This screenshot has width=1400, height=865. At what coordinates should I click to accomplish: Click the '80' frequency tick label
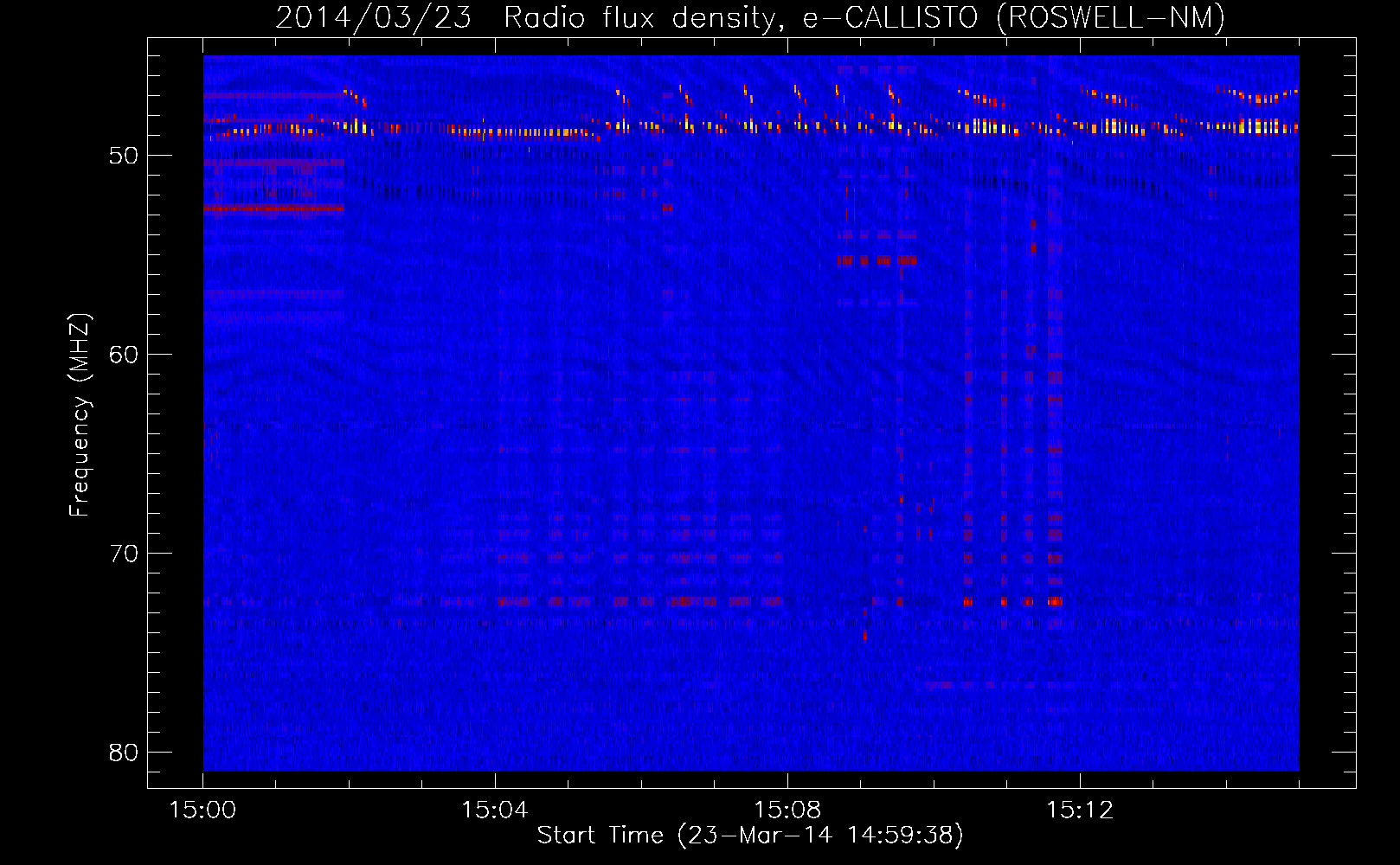tap(124, 753)
